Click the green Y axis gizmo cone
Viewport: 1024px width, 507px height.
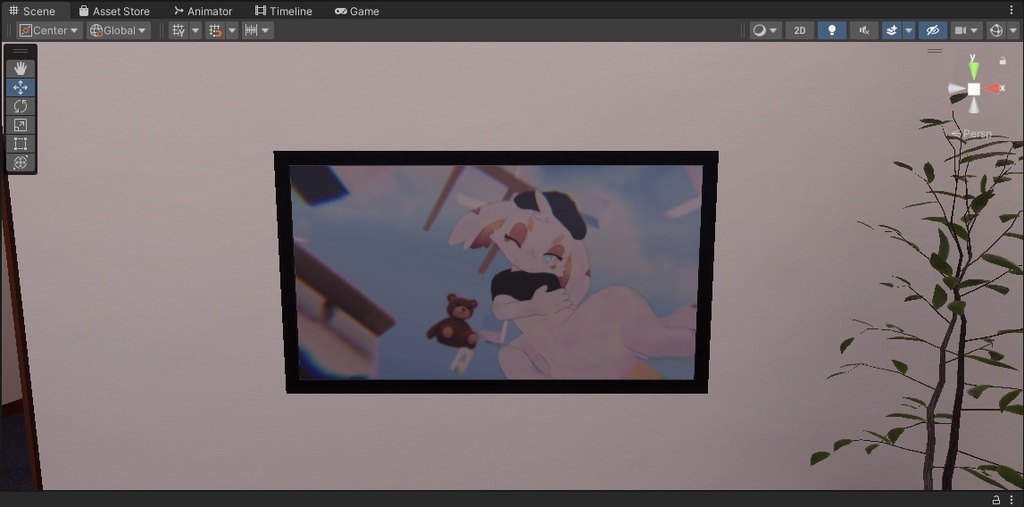tap(974, 70)
